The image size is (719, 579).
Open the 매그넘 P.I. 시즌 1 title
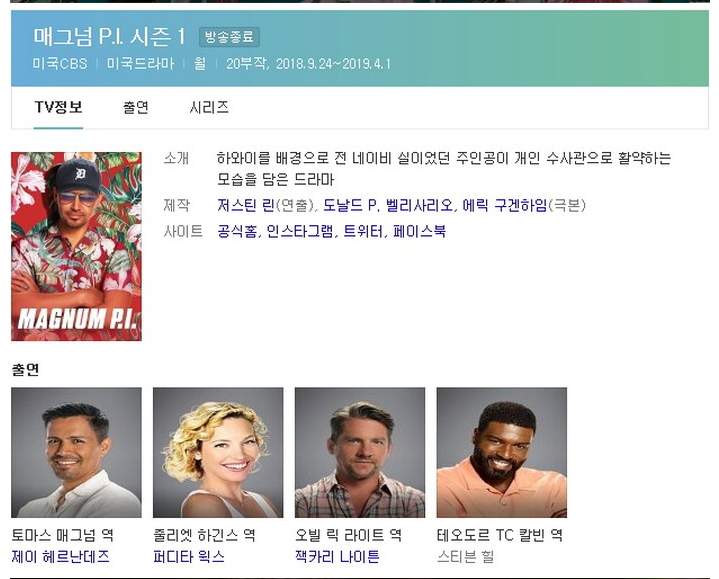109,37
